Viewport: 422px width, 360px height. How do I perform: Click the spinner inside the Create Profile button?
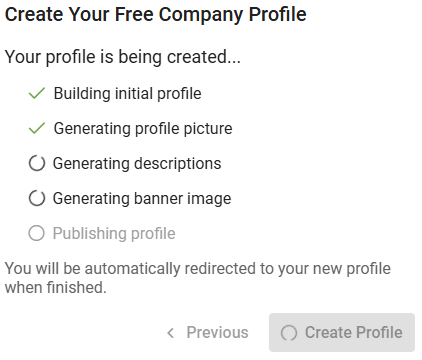(289, 333)
